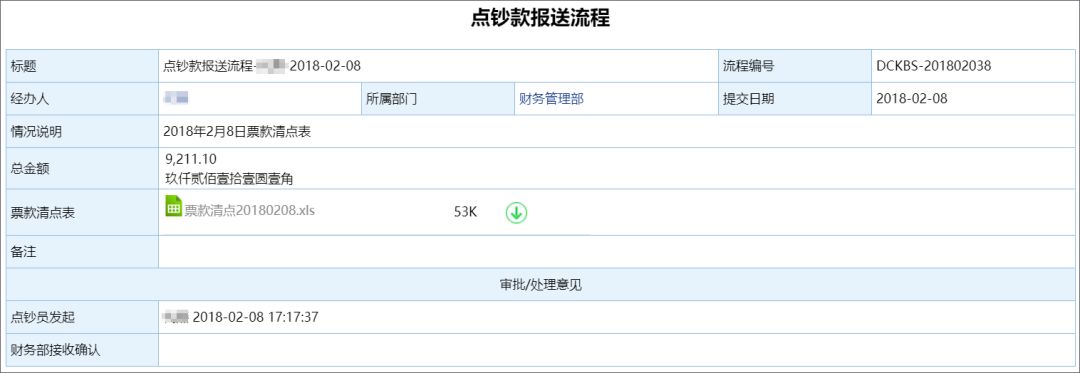
Task: Click the empty 财务部接收确认 value cell
Action: tap(616, 350)
